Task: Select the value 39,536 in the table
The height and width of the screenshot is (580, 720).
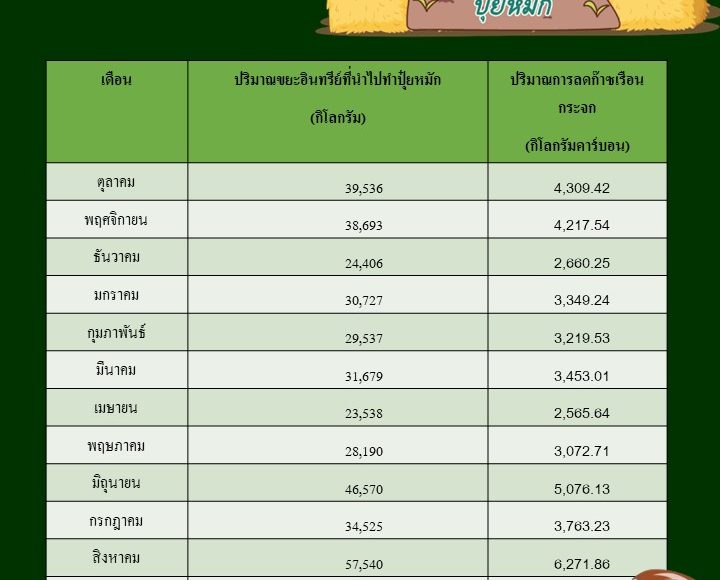Action: point(364,189)
